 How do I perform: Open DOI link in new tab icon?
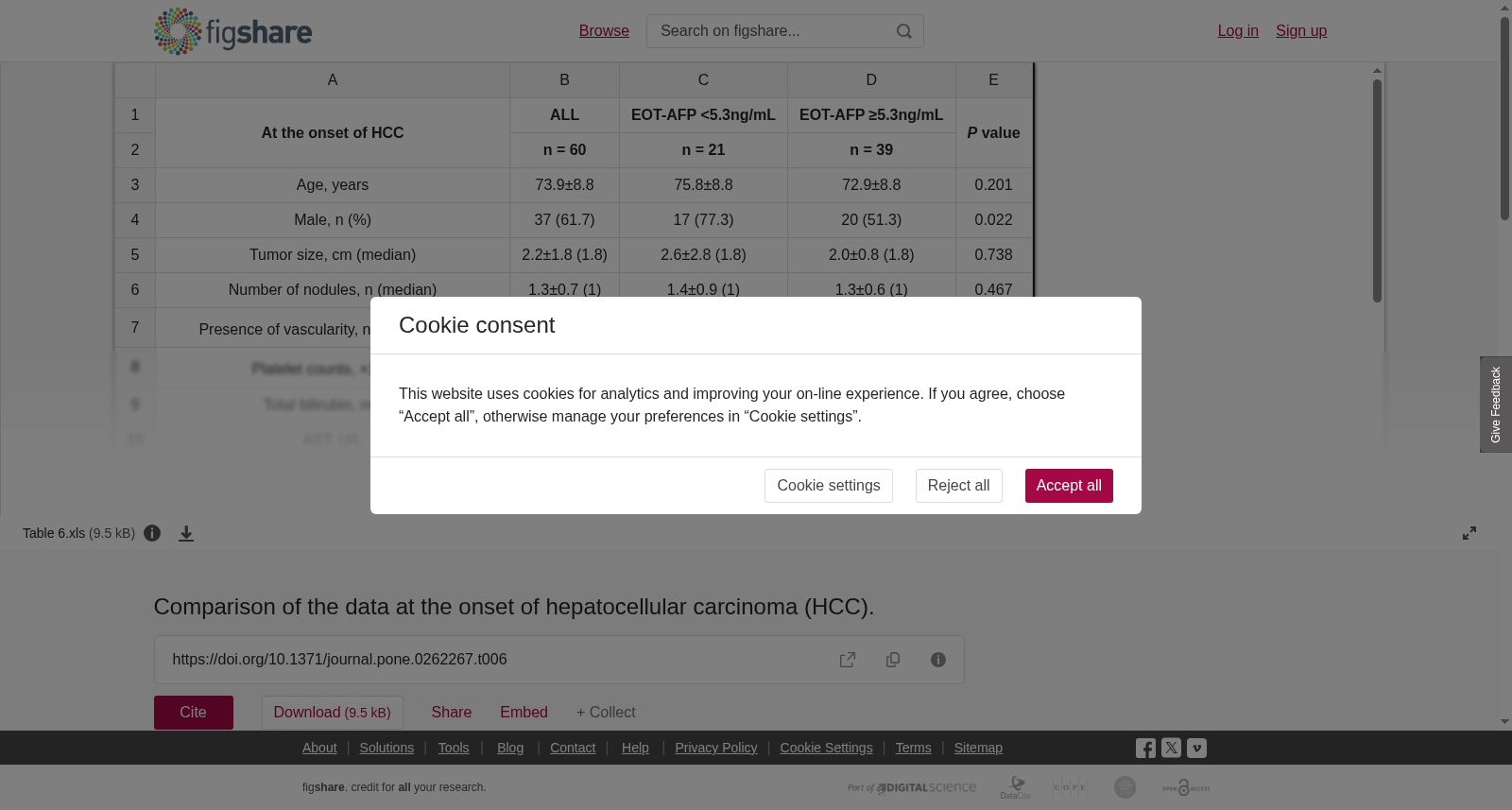pos(848,660)
